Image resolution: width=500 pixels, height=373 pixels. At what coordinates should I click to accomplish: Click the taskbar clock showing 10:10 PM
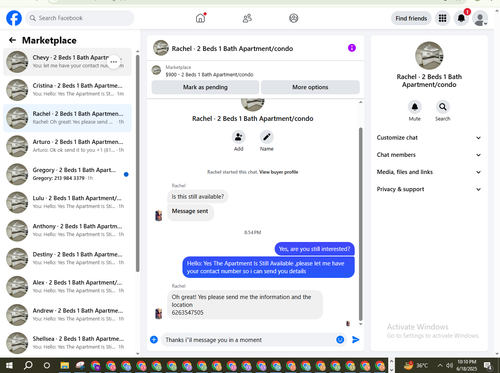[x=467, y=366]
